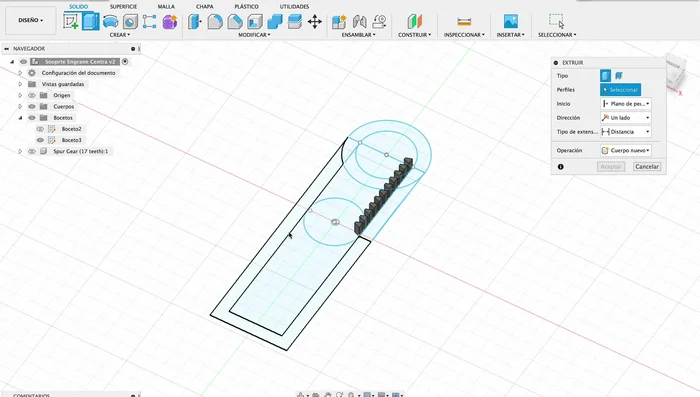Viewport: 700px width, 397px height.
Task: Click the As-built Joint icon
Action: [379, 21]
